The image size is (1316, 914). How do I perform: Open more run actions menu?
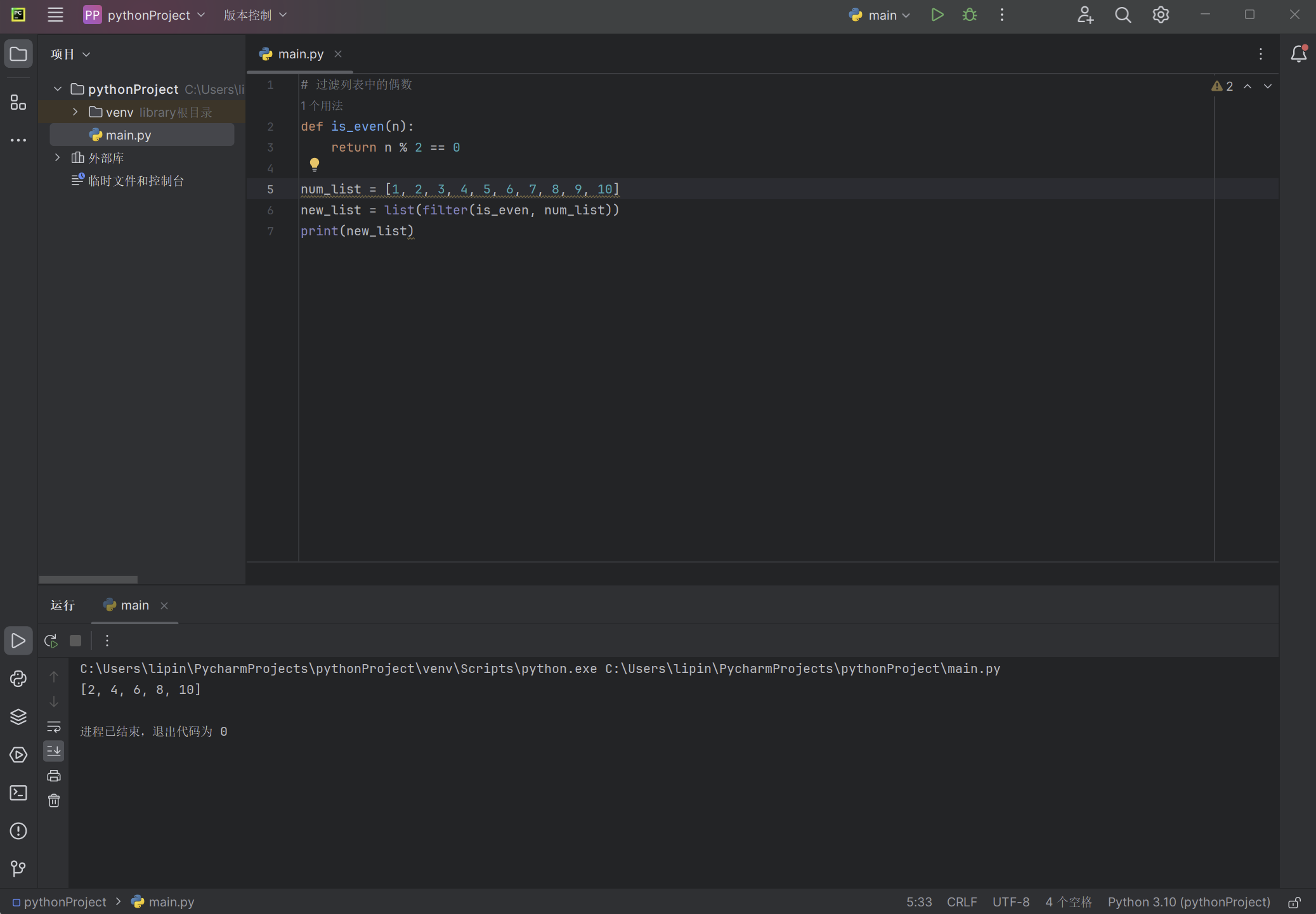[x=1002, y=15]
